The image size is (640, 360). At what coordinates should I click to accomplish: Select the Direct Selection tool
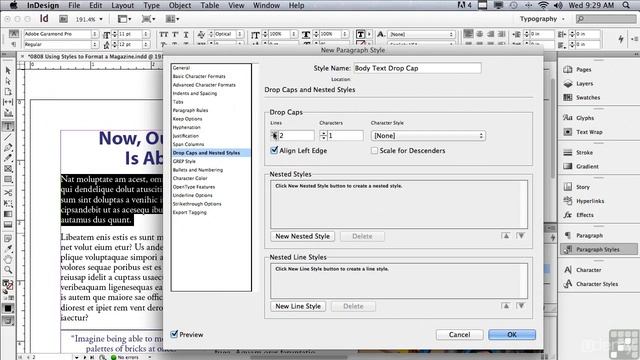[8, 81]
